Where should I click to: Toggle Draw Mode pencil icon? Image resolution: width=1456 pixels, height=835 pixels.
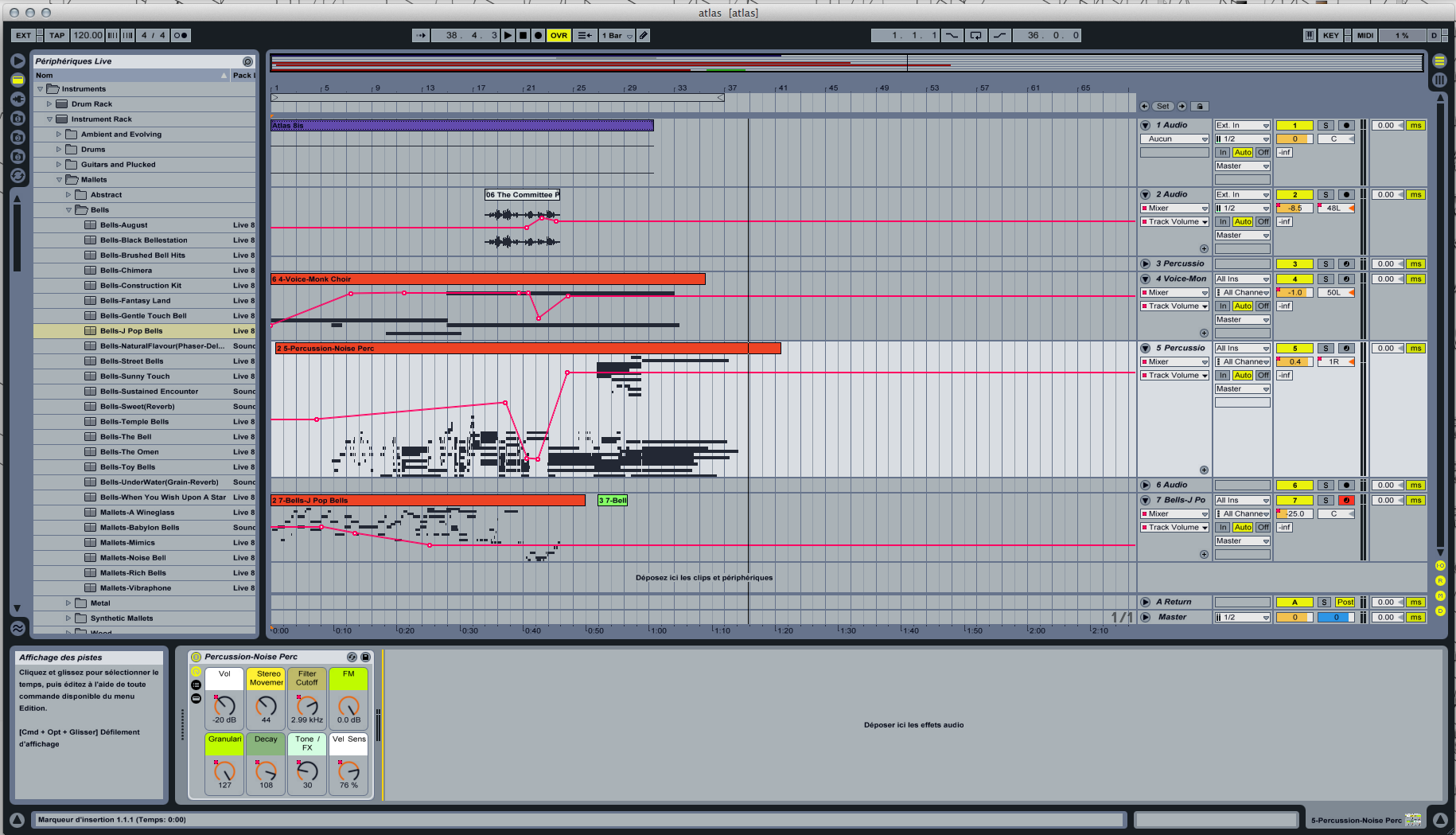[644, 35]
